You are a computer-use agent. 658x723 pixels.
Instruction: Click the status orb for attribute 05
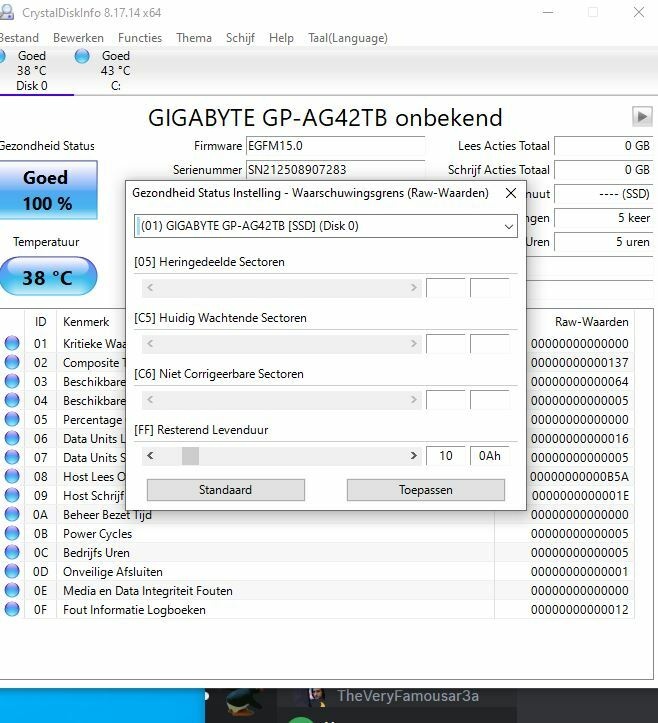point(12,419)
